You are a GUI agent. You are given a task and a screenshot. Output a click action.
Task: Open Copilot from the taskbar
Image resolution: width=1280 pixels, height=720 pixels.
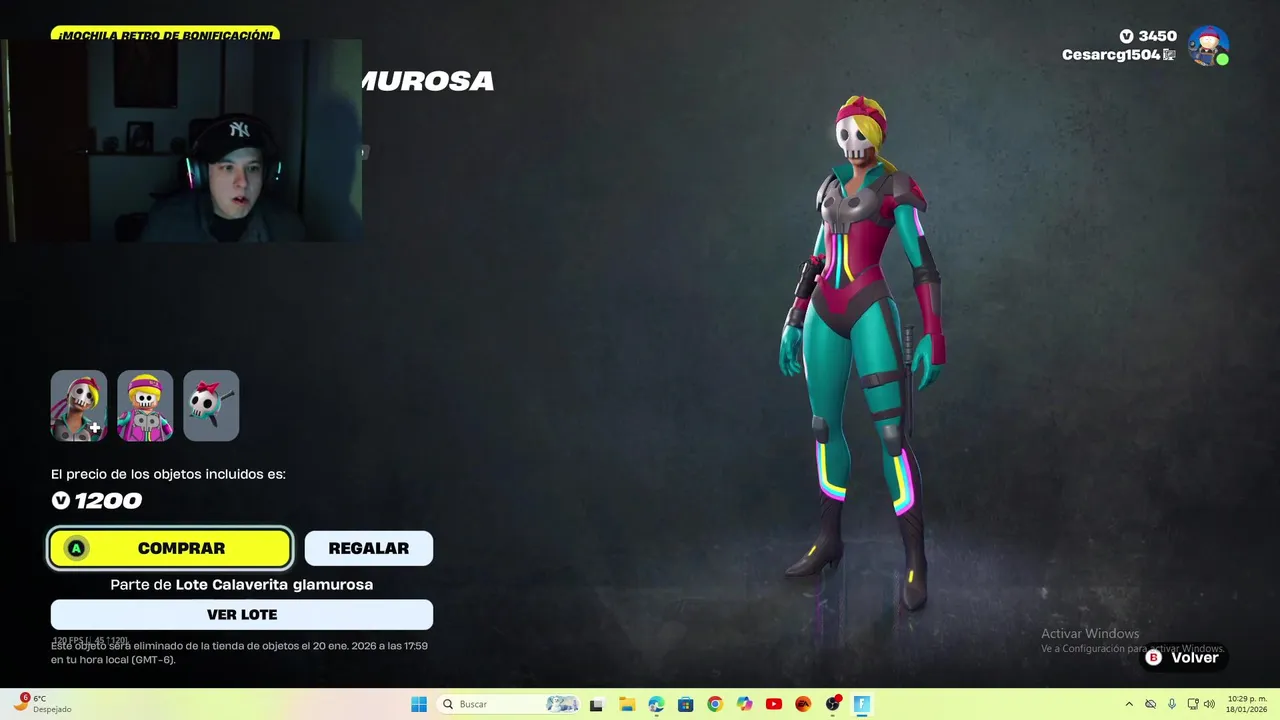(x=744, y=704)
